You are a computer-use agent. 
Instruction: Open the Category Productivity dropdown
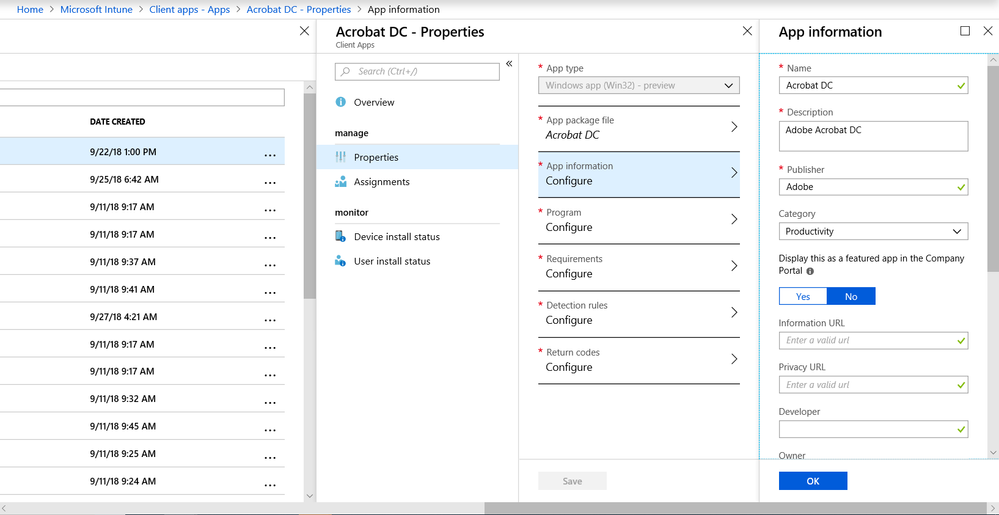(873, 231)
